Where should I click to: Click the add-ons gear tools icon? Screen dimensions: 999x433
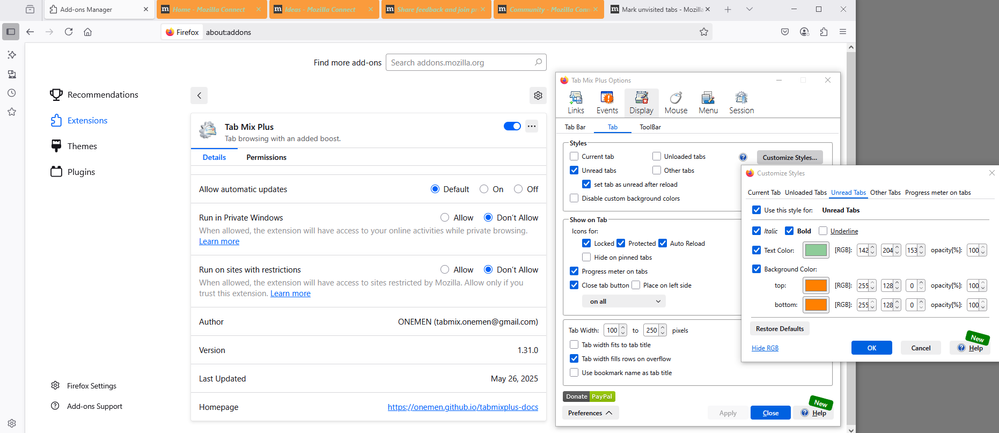click(538, 96)
